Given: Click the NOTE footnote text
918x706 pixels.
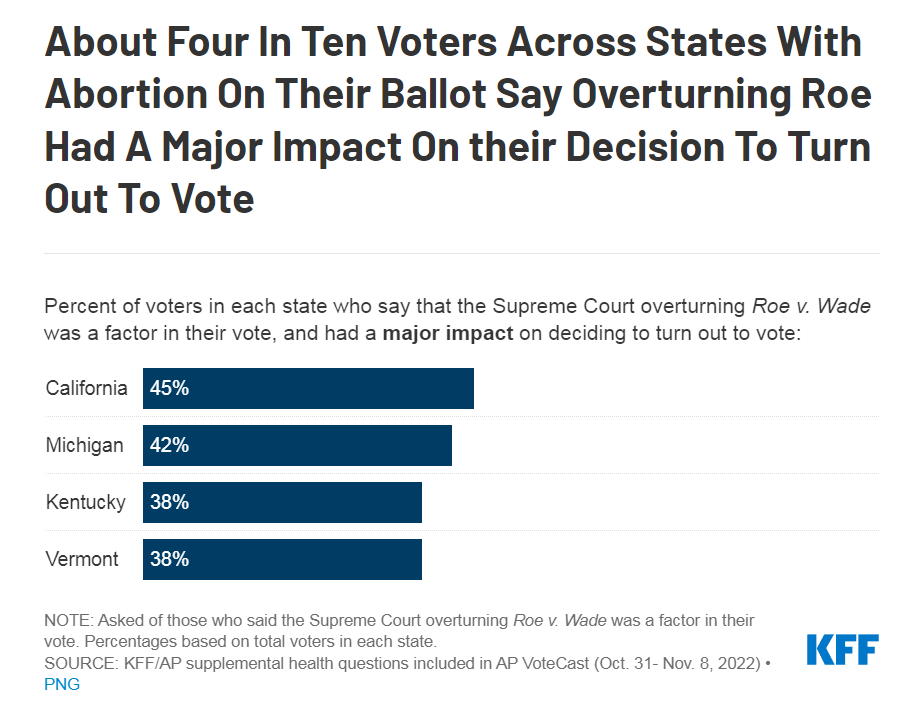Looking at the screenshot, I should [400, 630].
